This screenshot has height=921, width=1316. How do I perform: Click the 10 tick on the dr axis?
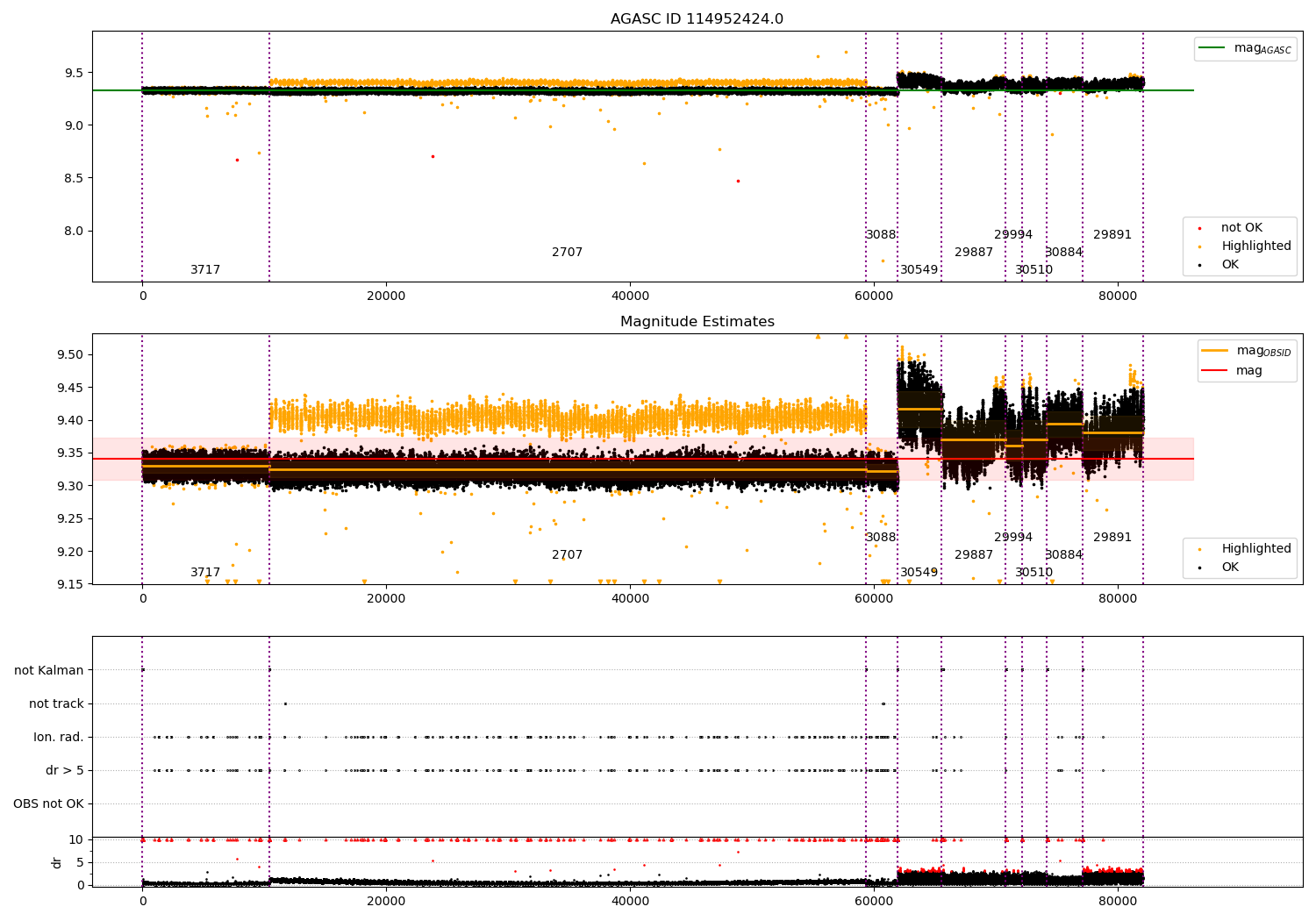tap(76, 840)
